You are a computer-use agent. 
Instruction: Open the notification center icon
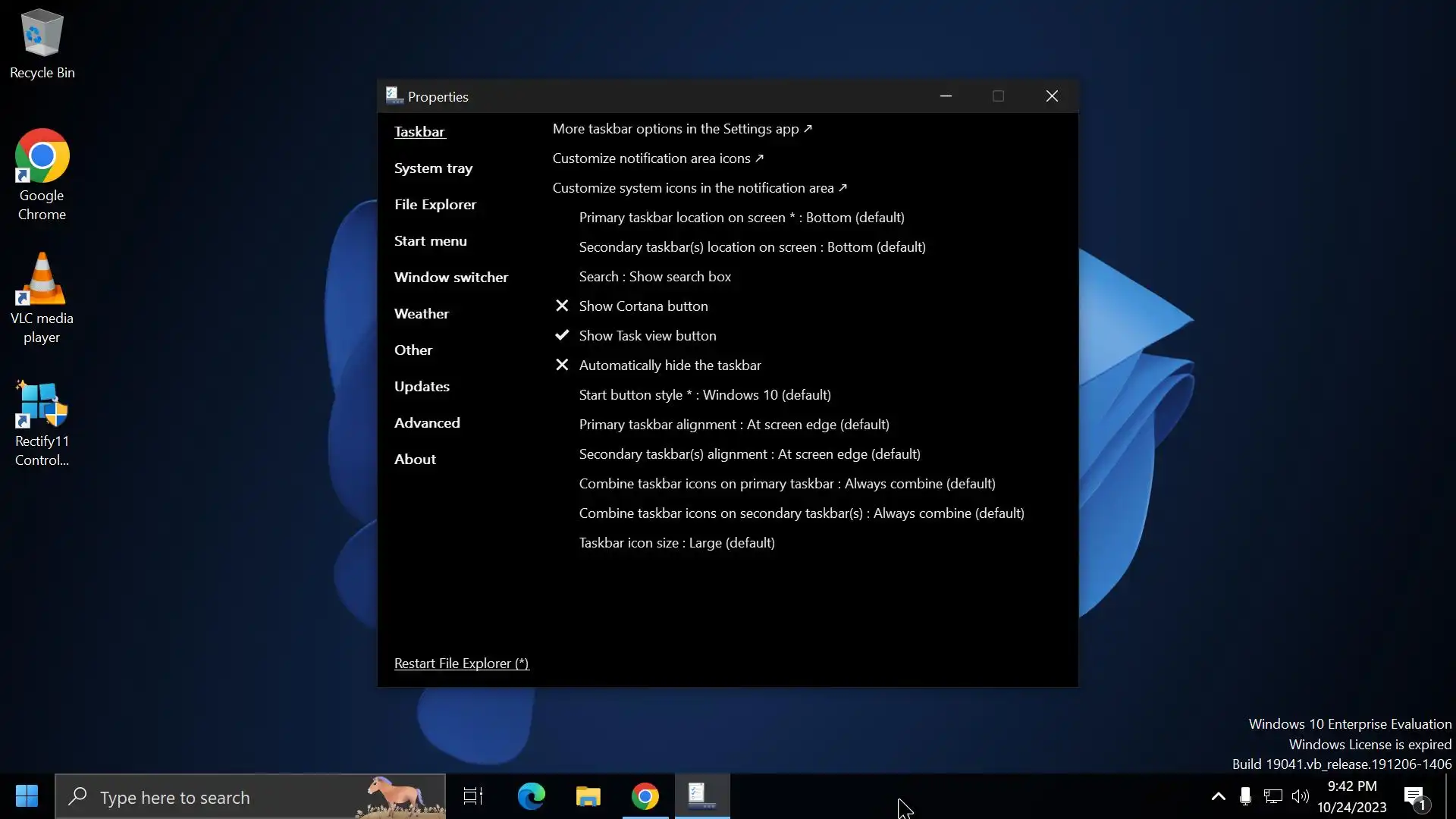coord(1415,796)
